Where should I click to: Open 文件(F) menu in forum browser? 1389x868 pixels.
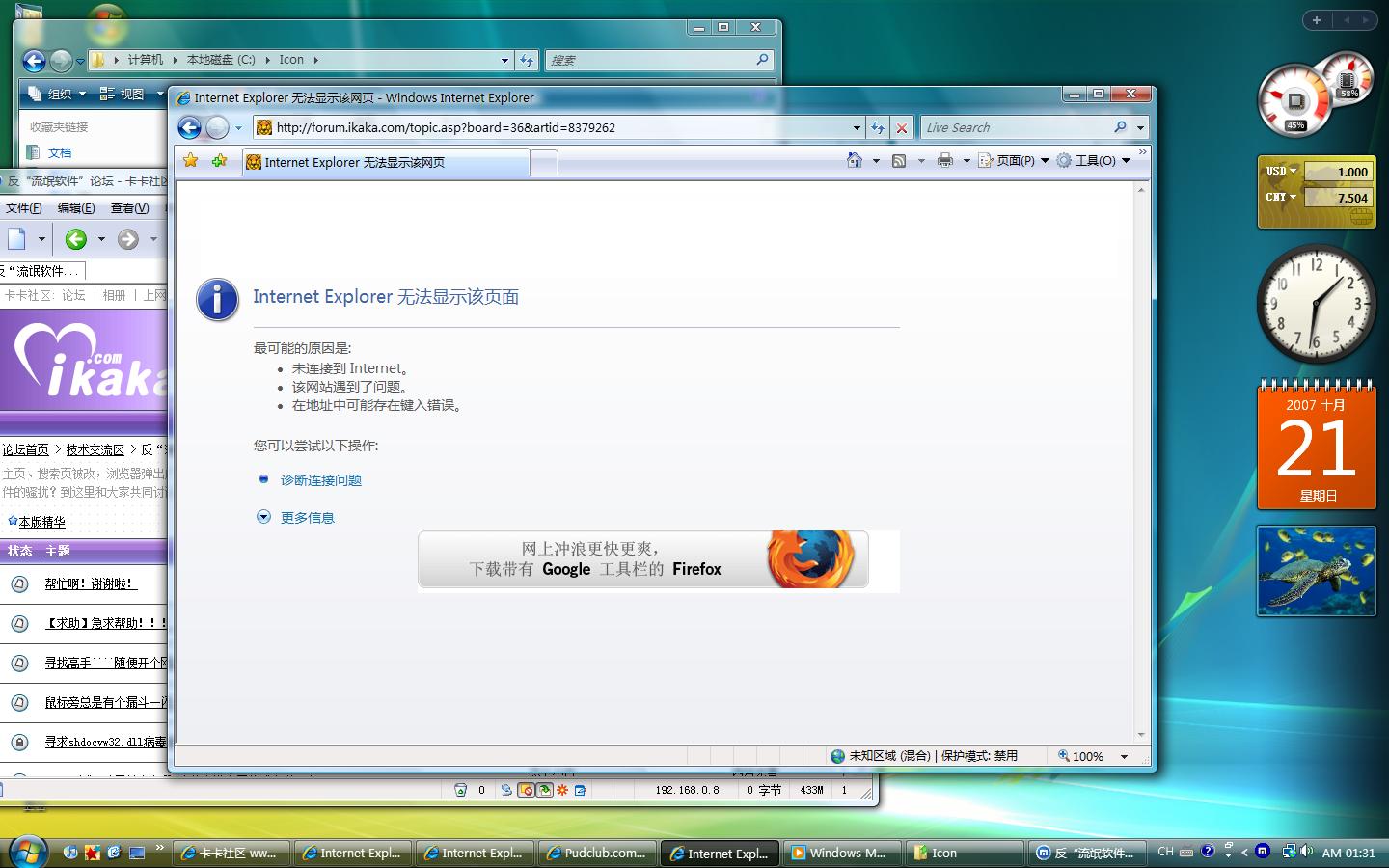click(23, 207)
